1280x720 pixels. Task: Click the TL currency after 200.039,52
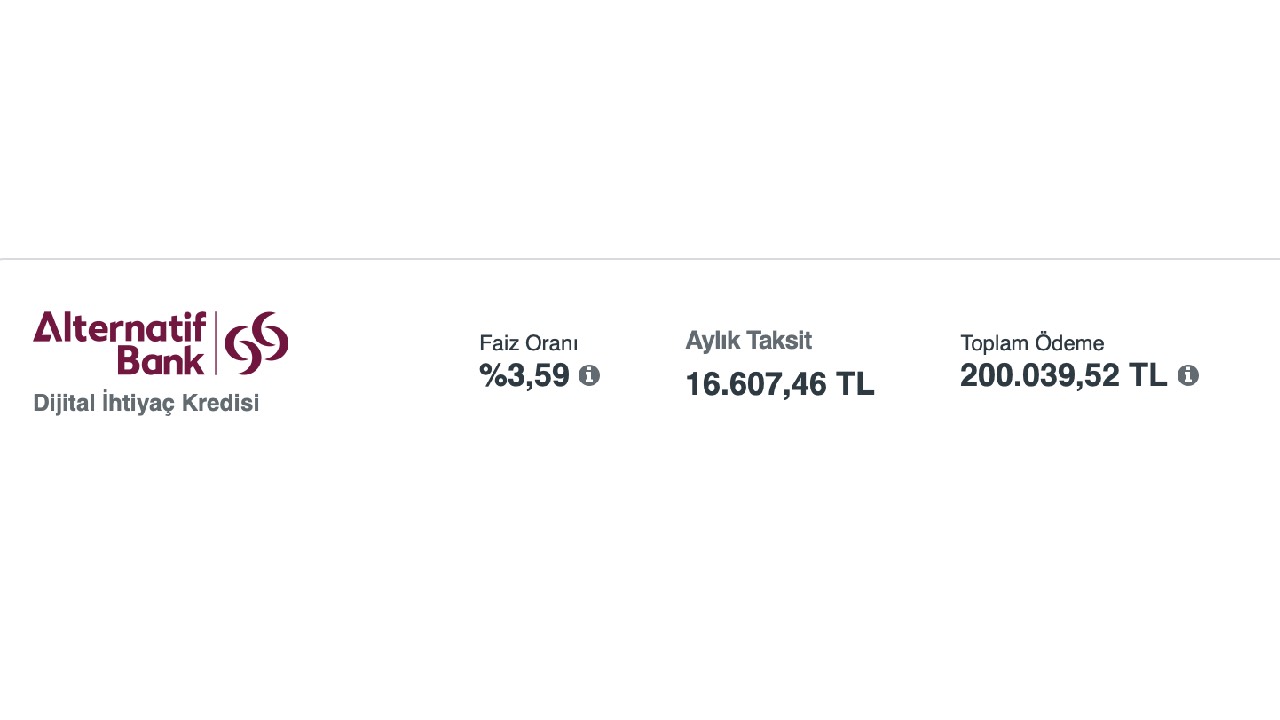coord(1148,375)
